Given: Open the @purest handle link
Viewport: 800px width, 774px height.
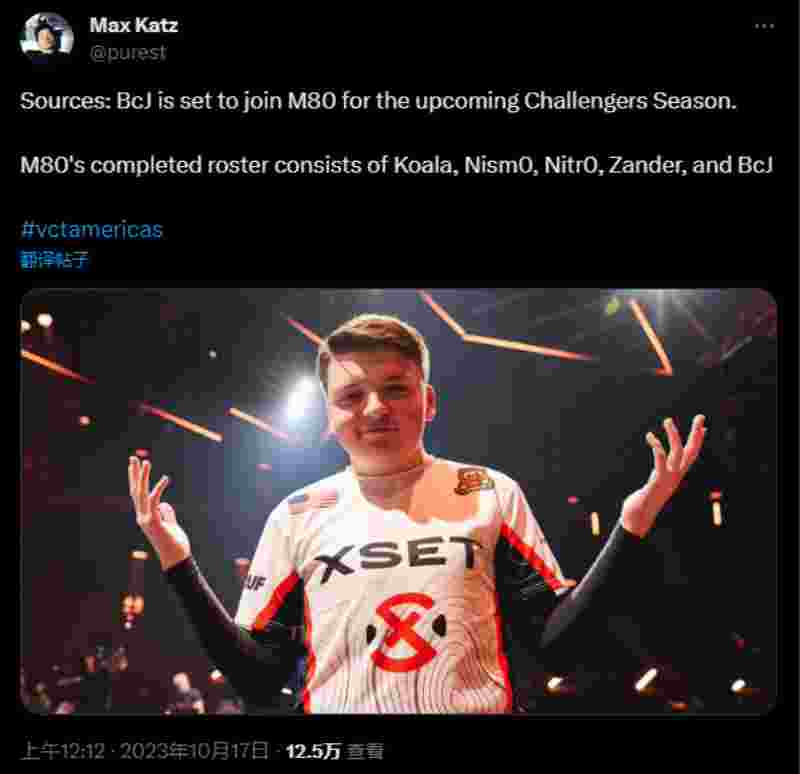Looking at the screenshot, I should 128,53.
